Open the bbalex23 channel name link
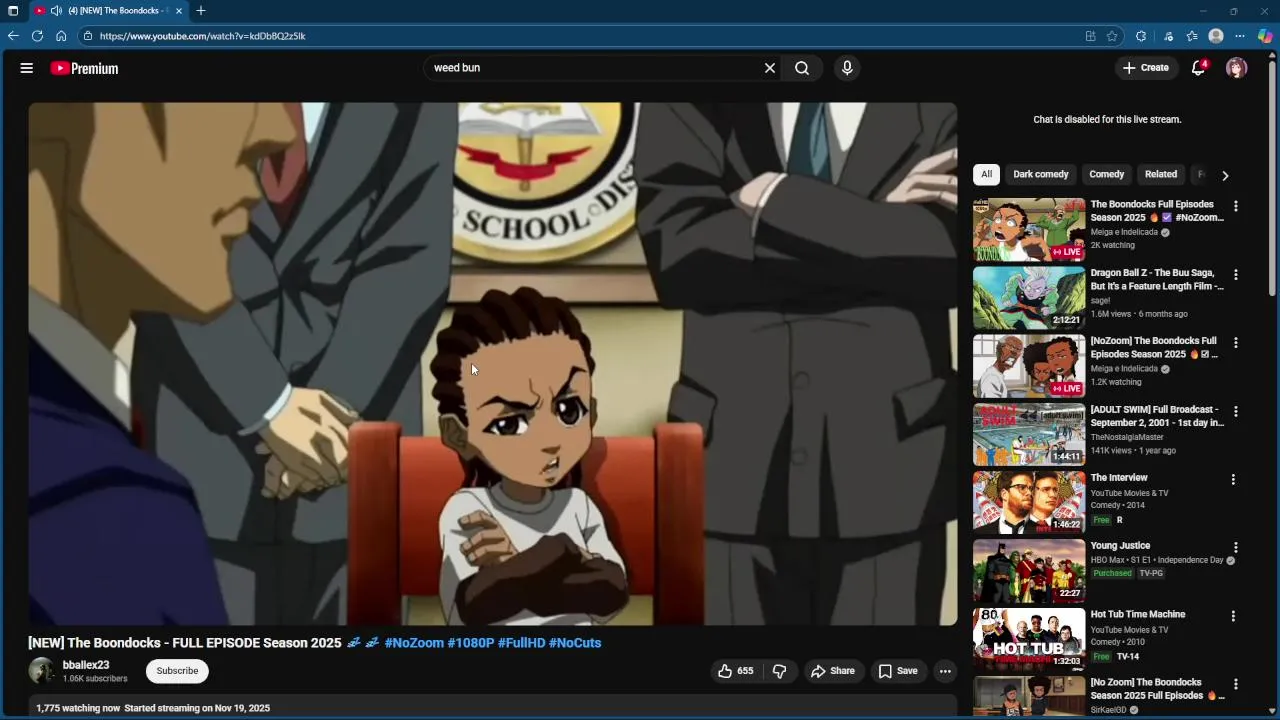 point(86,665)
